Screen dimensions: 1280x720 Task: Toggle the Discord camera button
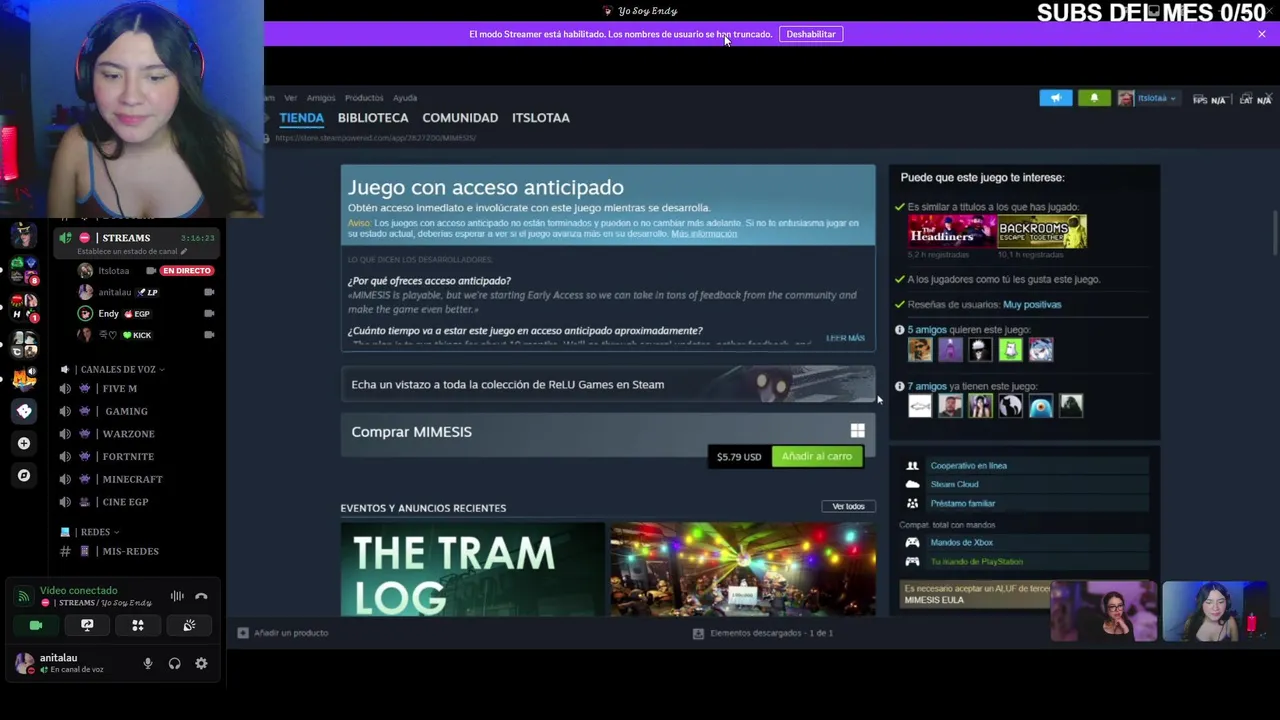[36, 625]
